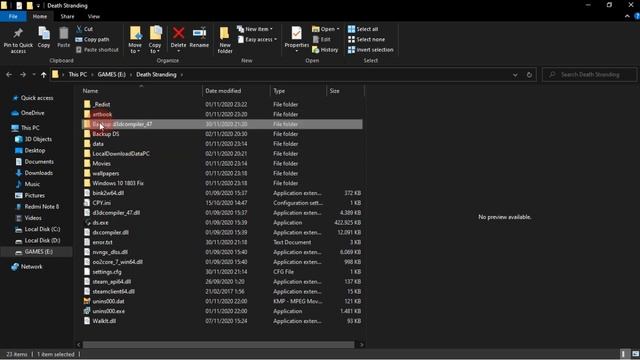The width and height of the screenshot is (640, 360).
Task: Open the address bar history dropdown
Action: point(515,75)
